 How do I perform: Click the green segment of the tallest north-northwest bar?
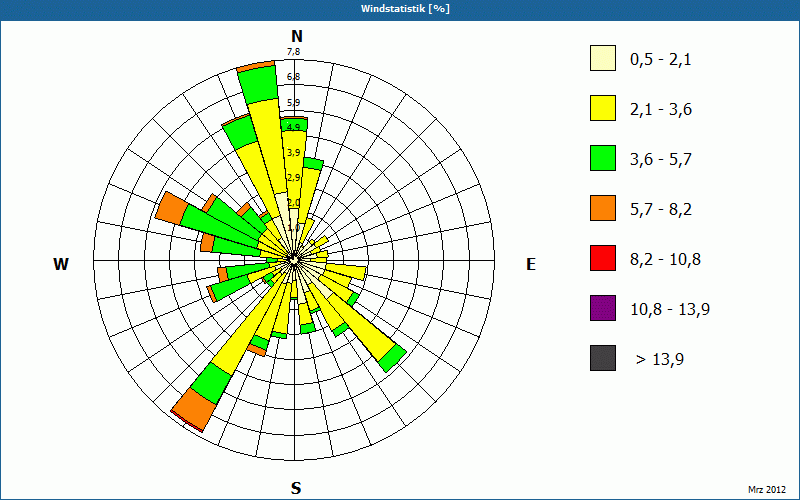pyautogui.click(x=259, y=84)
